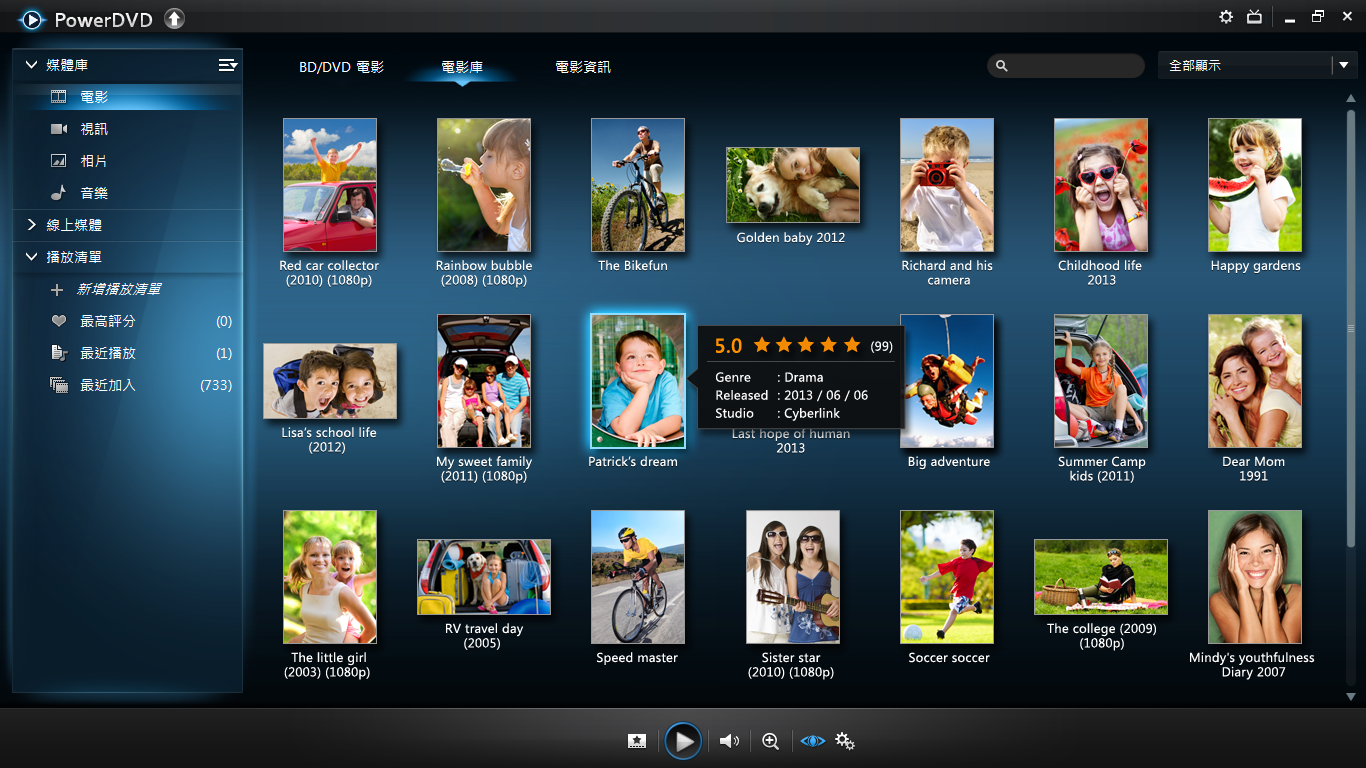The height and width of the screenshot is (768, 1366).
Task: Select Summer Camp kids poster
Action: (x=1101, y=381)
